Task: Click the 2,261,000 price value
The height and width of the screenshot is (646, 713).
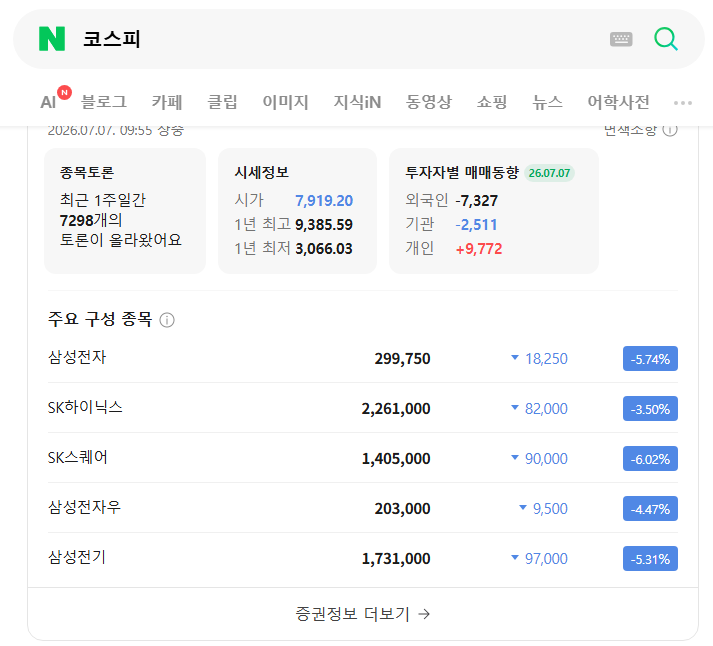Action: pos(396,409)
